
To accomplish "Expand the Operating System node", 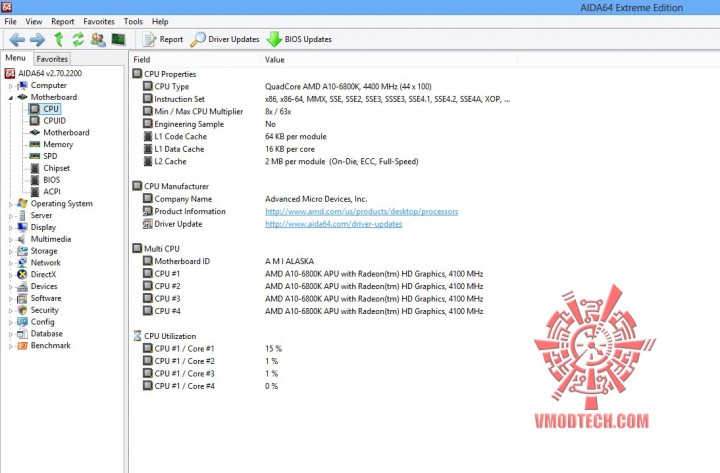I will click(11, 204).
